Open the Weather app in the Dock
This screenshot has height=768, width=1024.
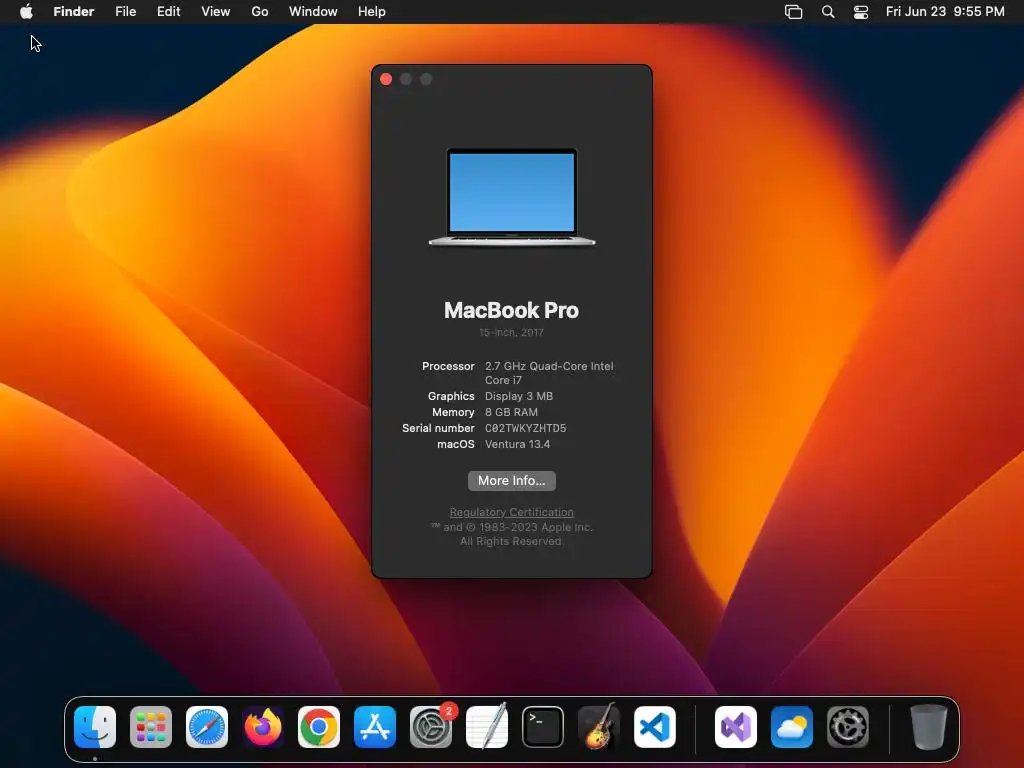[792, 727]
